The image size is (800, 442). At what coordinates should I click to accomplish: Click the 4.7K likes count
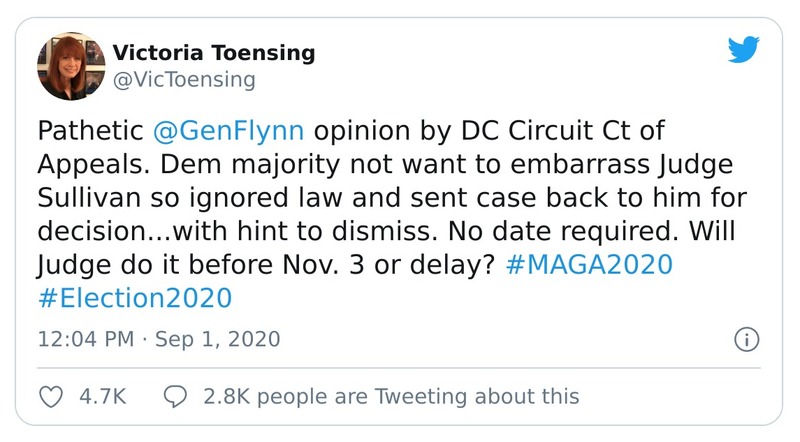(101, 396)
